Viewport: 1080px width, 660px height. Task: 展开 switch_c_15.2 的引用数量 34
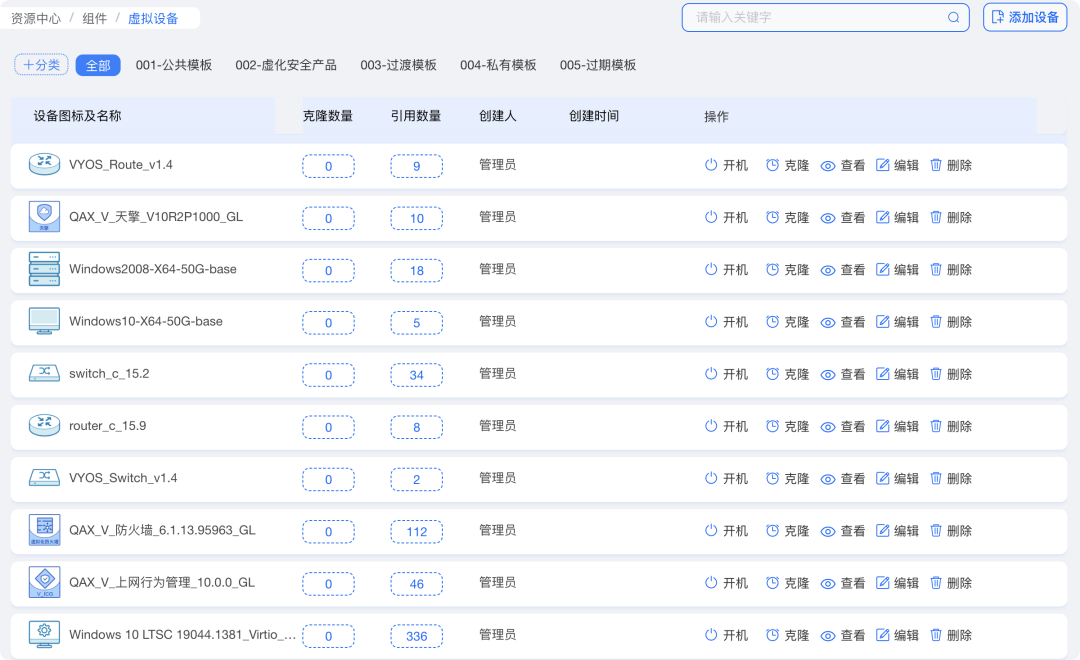coord(416,374)
